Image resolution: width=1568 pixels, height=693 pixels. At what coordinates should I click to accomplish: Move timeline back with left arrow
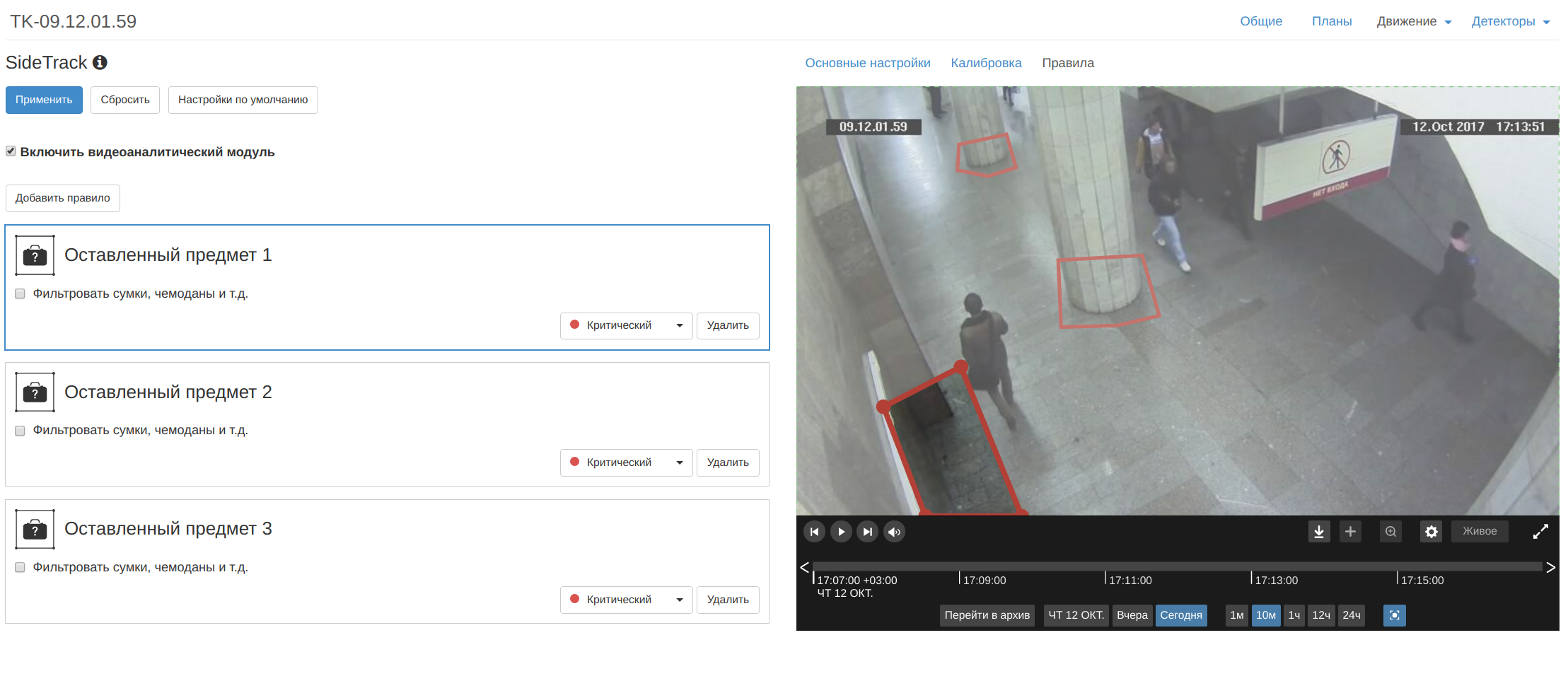pyautogui.click(x=804, y=567)
